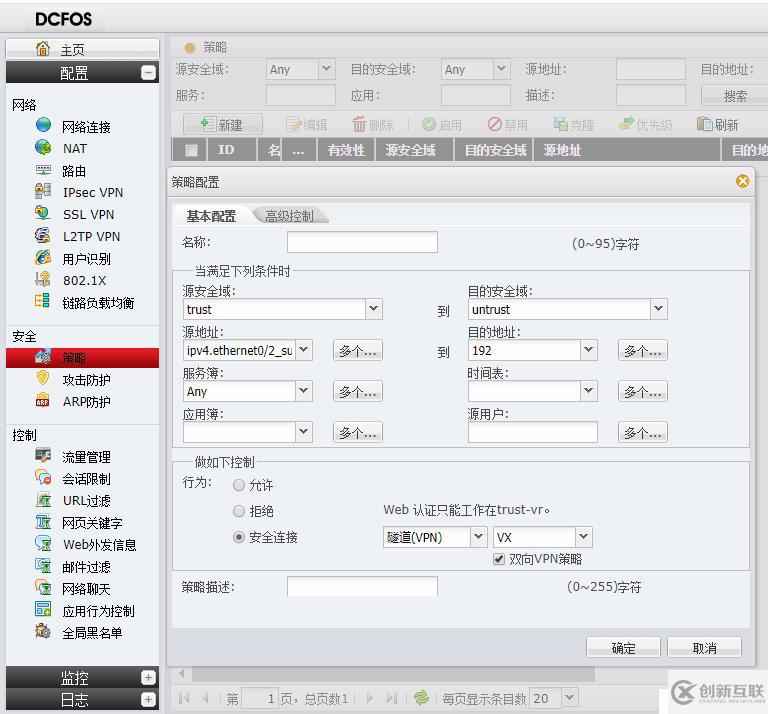
Task: Open the 会话限制 icon
Action: click(x=43, y=478)
